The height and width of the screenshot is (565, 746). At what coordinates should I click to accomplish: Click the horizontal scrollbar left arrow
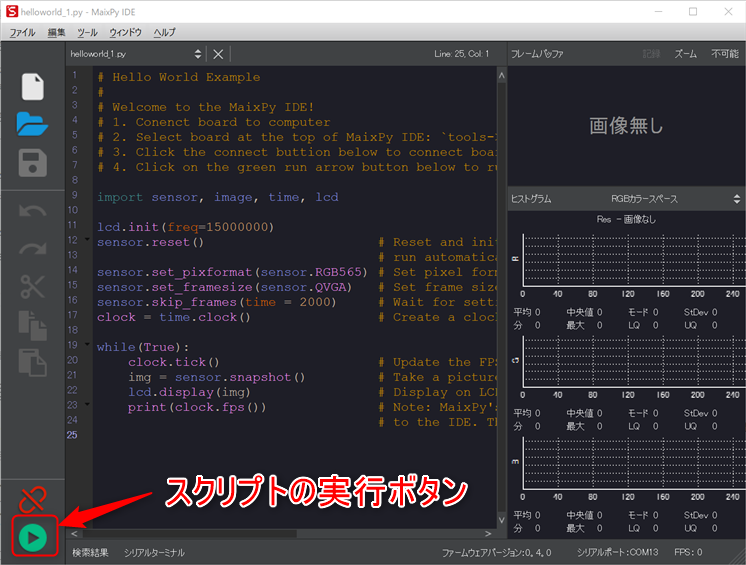click(74, 534)
